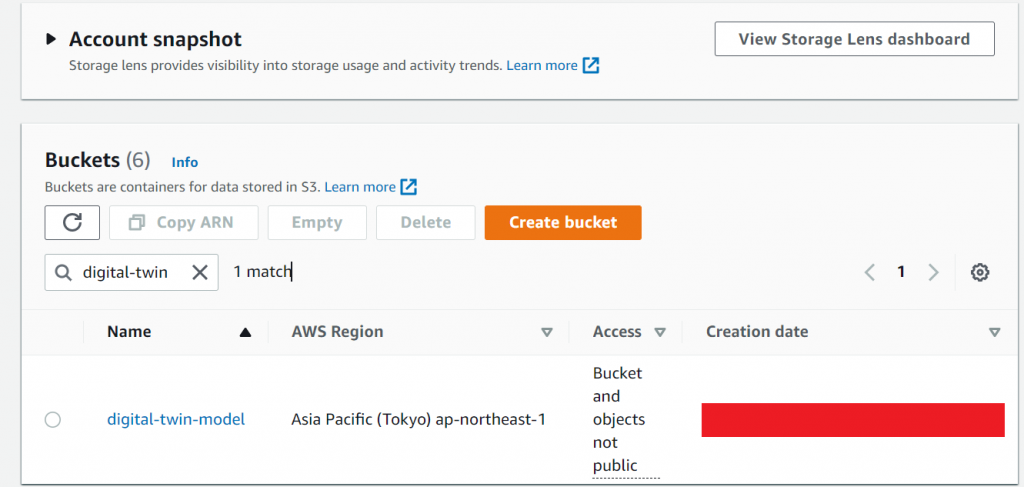Screen dimensions: 1024x487
Task: Click external link icon after Buckets Learn more
Action: point(408,187)
